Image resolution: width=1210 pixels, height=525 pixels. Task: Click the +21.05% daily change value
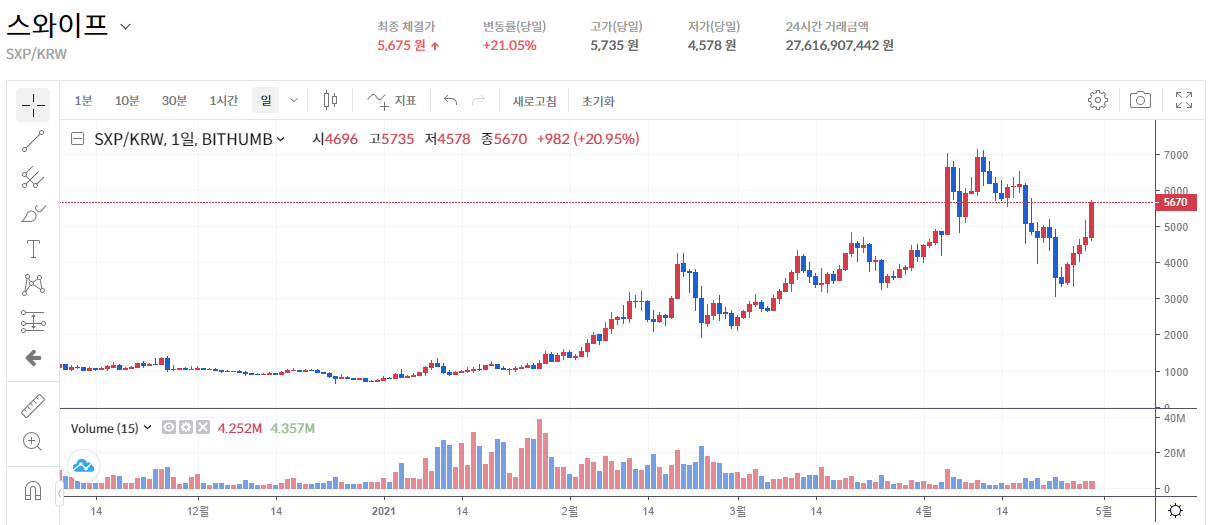tap(509, 45)
